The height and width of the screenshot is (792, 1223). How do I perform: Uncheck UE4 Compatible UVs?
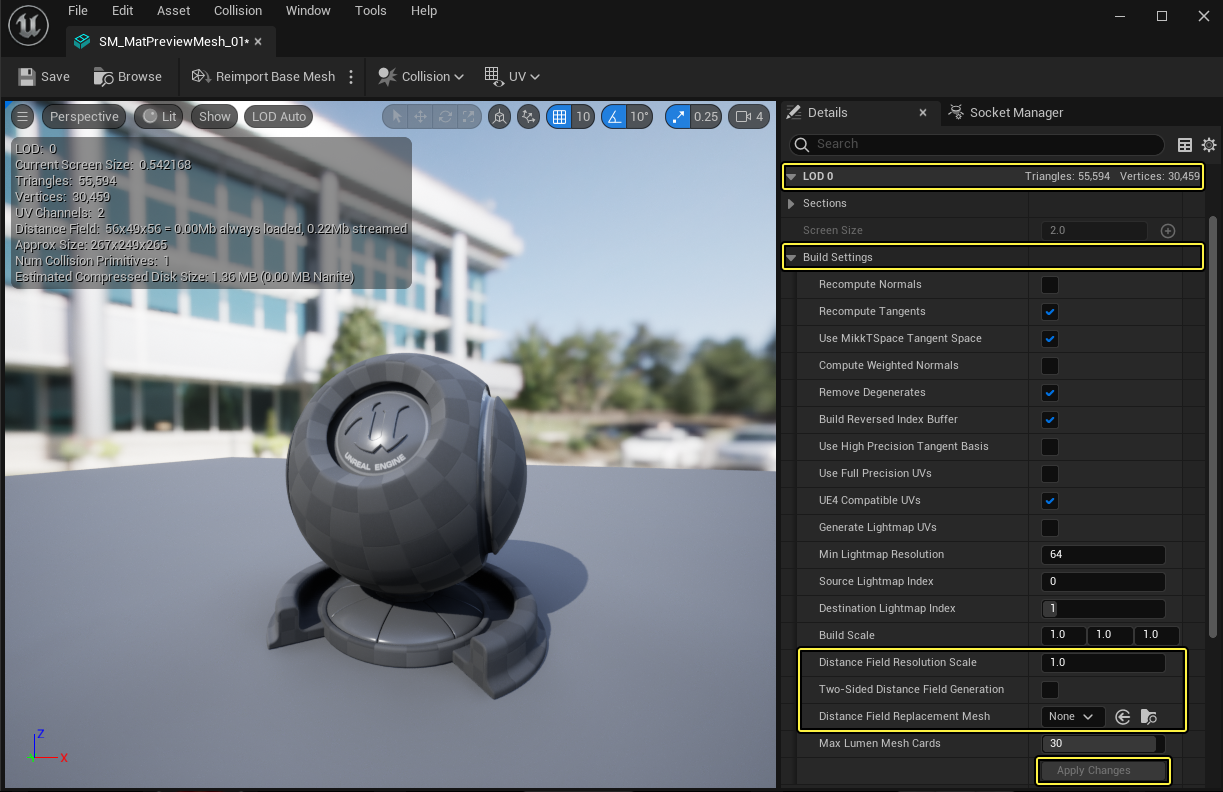[1050, 501]
